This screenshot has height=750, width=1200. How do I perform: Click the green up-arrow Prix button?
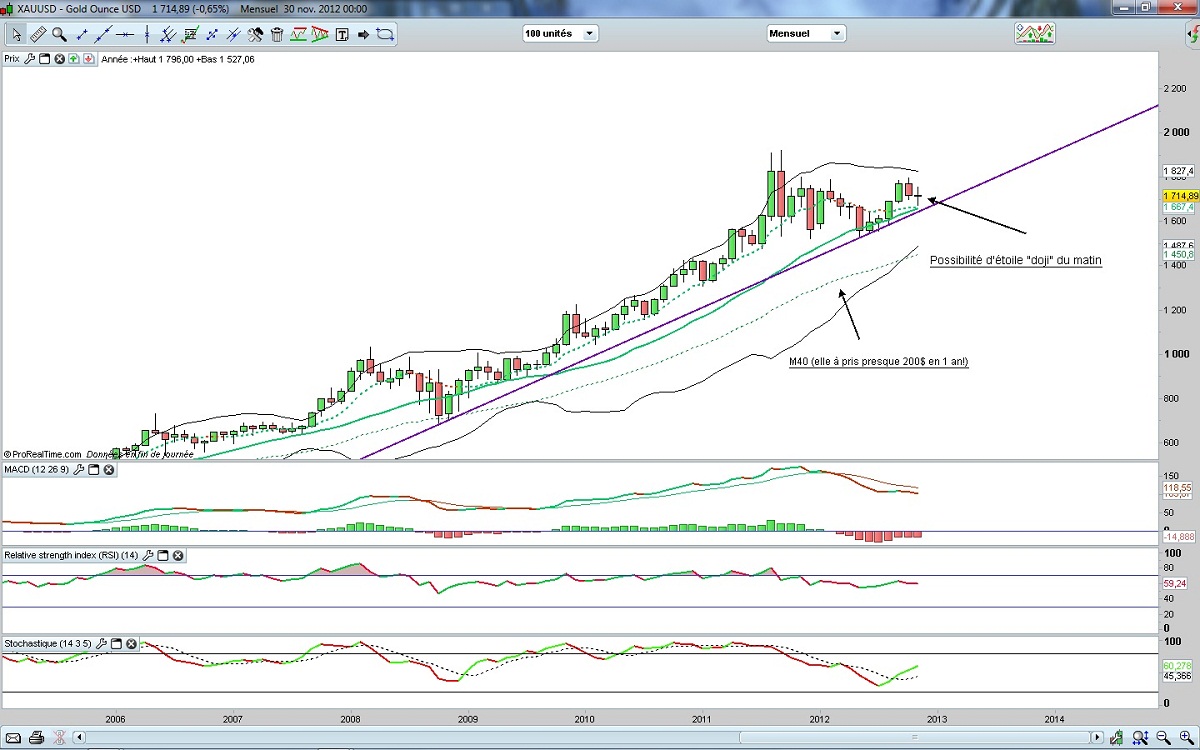pos(73,59)
